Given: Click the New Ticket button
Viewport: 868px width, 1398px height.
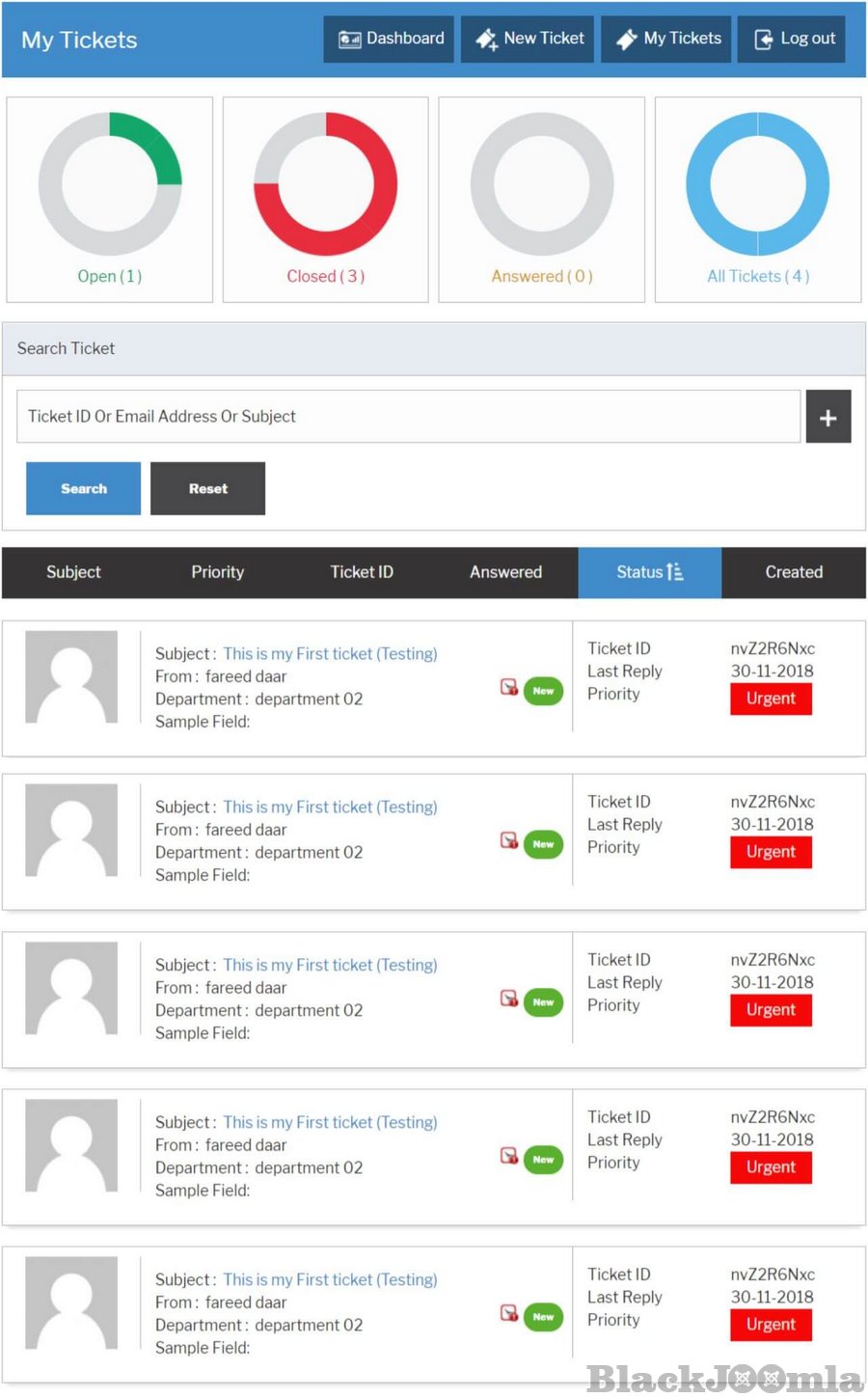Looking at the screenshot, I should pyautogui.click(x=529, y=39).
